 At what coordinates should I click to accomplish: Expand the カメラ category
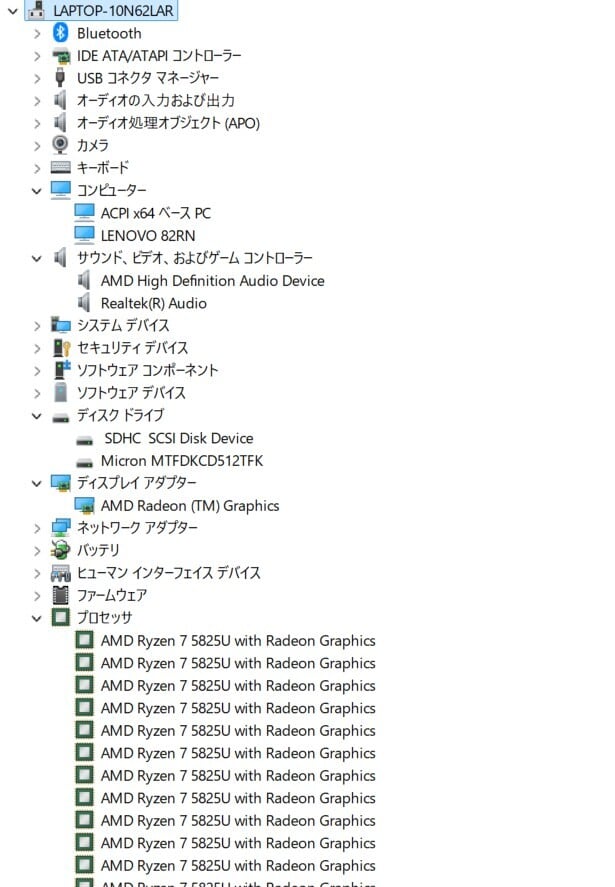tap(37, 146)
